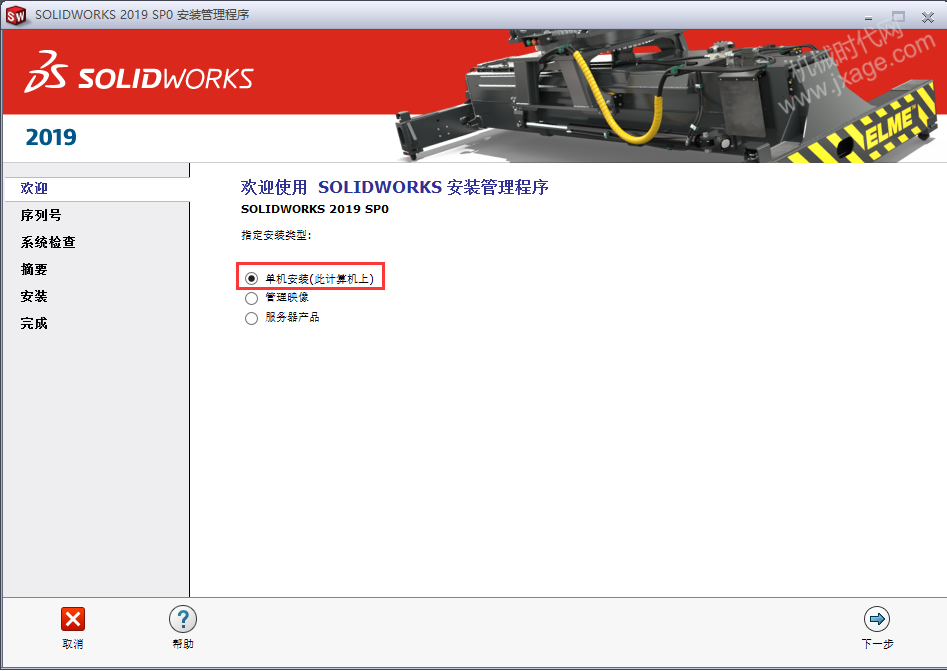The width and height of the screenshot is (947, 671).
Task: Select 单机安装(此计算机上) radio button
Action: click(x=252, y=278)
